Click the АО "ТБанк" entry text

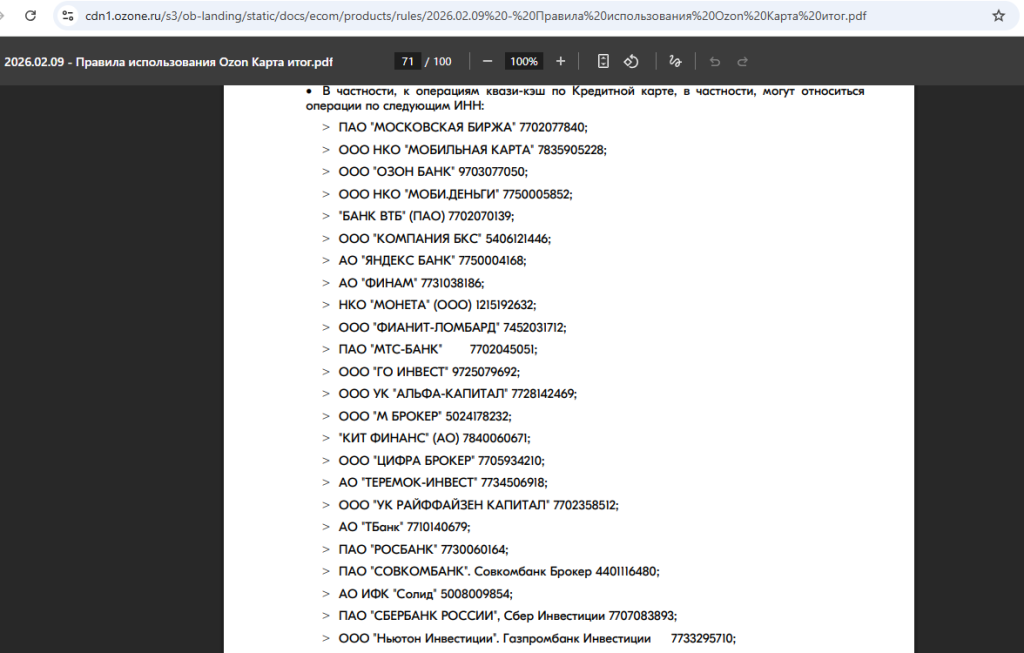point(403,527)
